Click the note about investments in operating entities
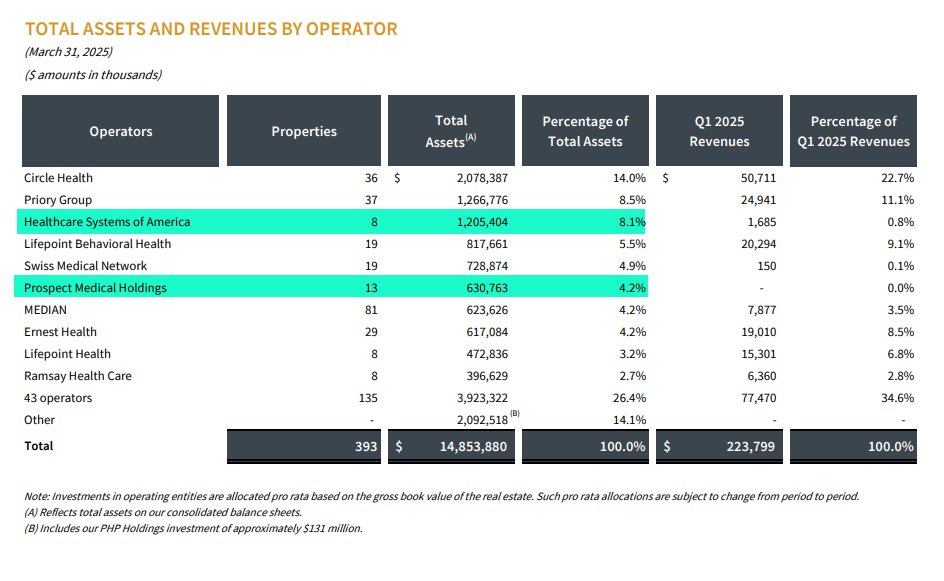The image size is (944, 581). pyautogui.click(x=441, y=496)
